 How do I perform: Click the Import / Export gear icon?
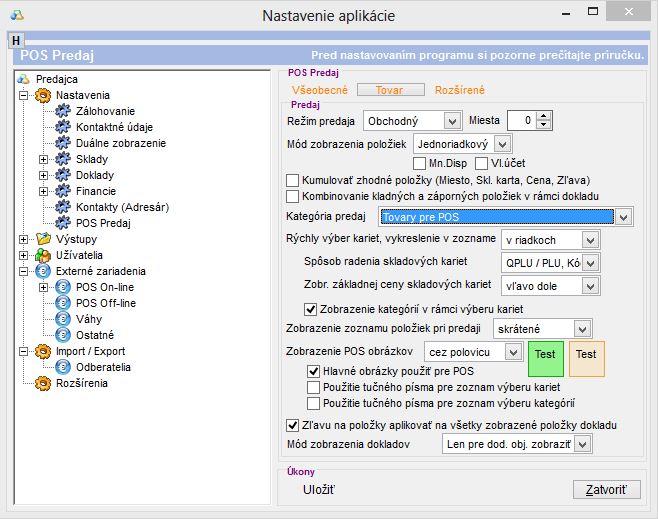(x=43, y=351)
